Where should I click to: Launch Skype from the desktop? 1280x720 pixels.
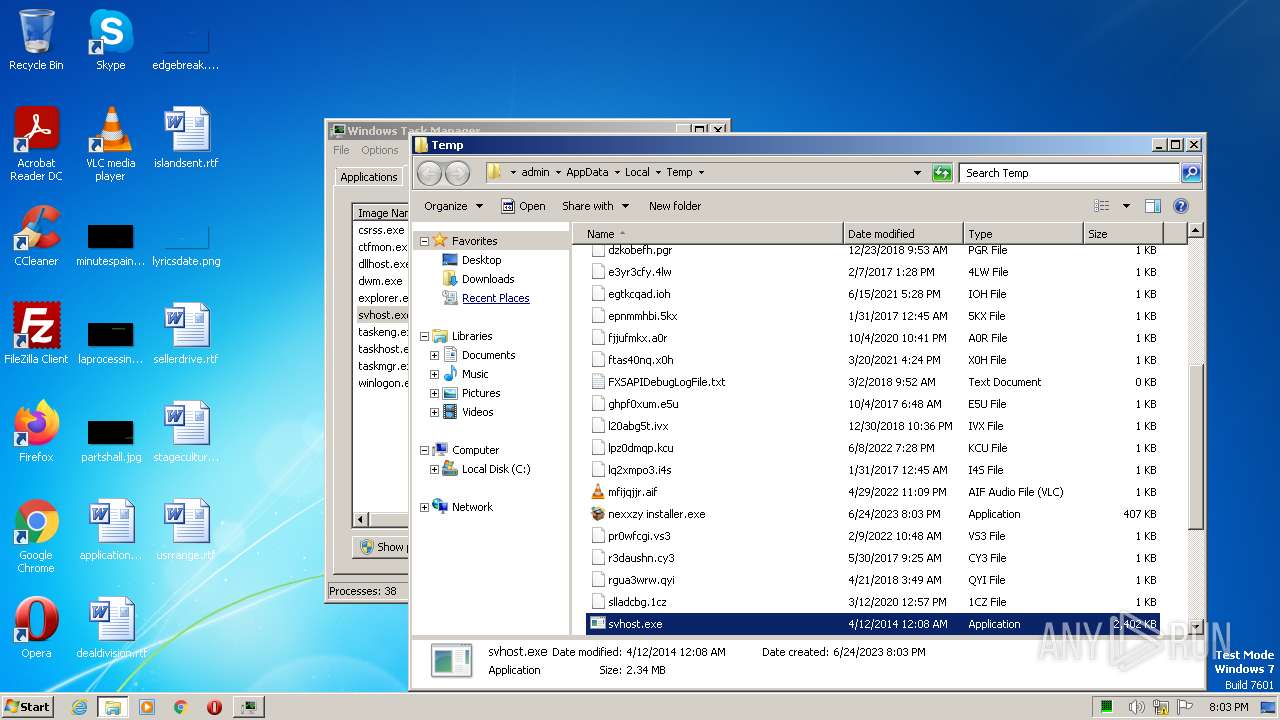110,40
